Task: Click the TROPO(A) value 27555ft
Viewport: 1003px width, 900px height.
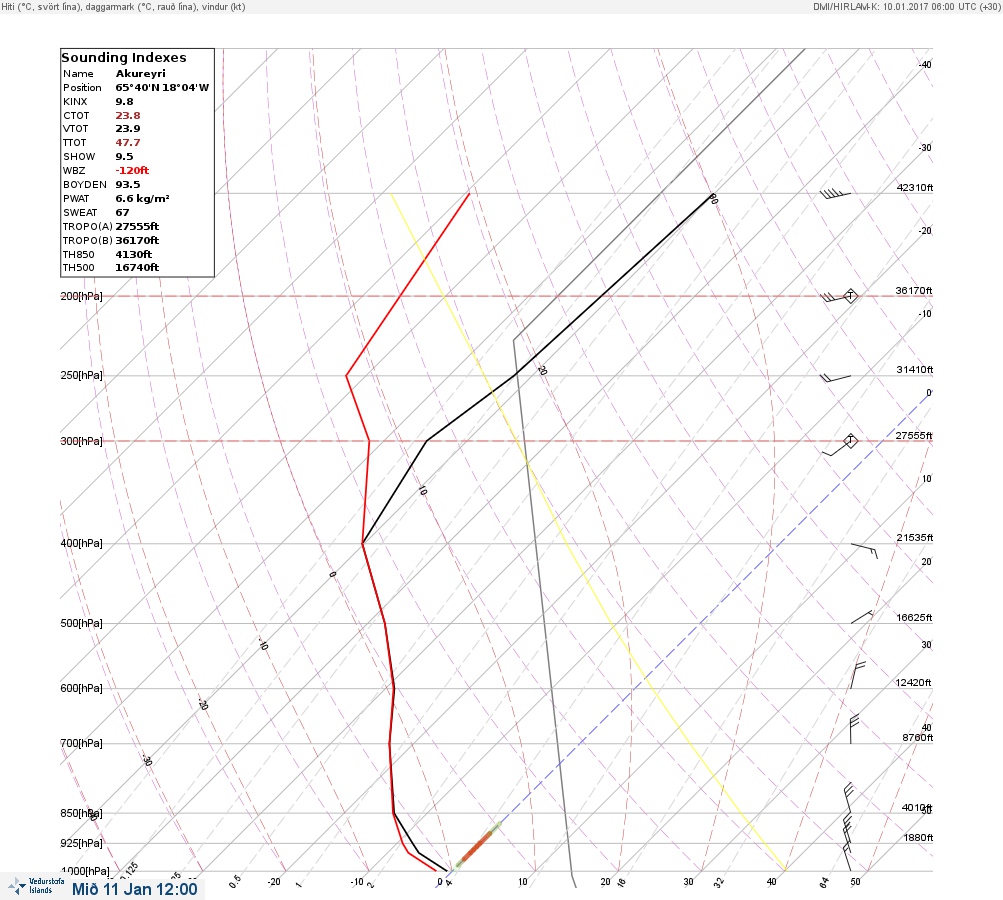Action: coord(137,226)
